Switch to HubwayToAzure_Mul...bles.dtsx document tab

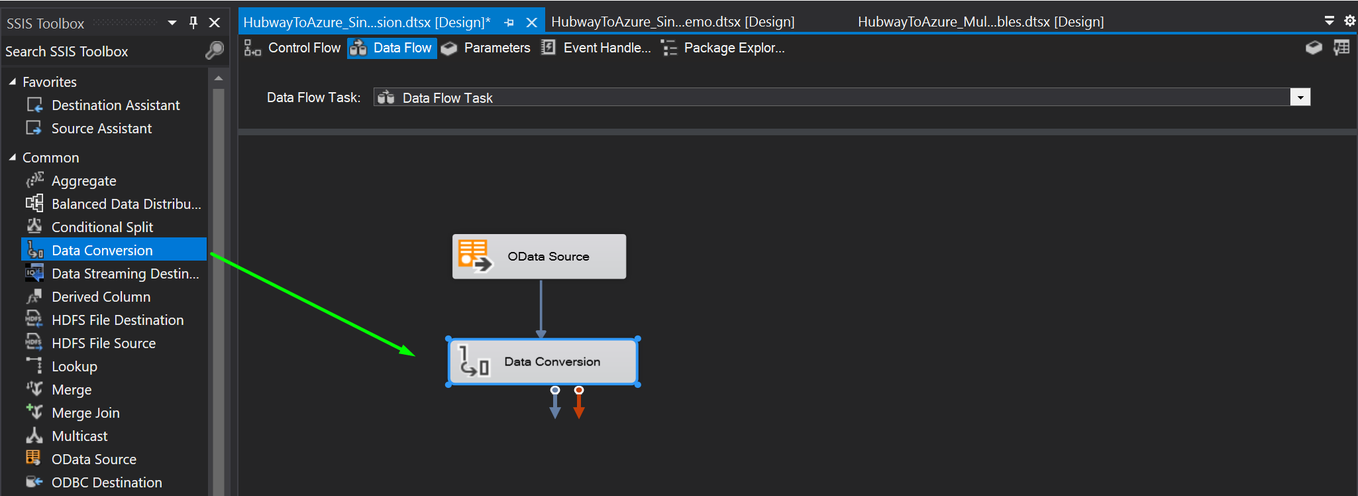point(981,22)
